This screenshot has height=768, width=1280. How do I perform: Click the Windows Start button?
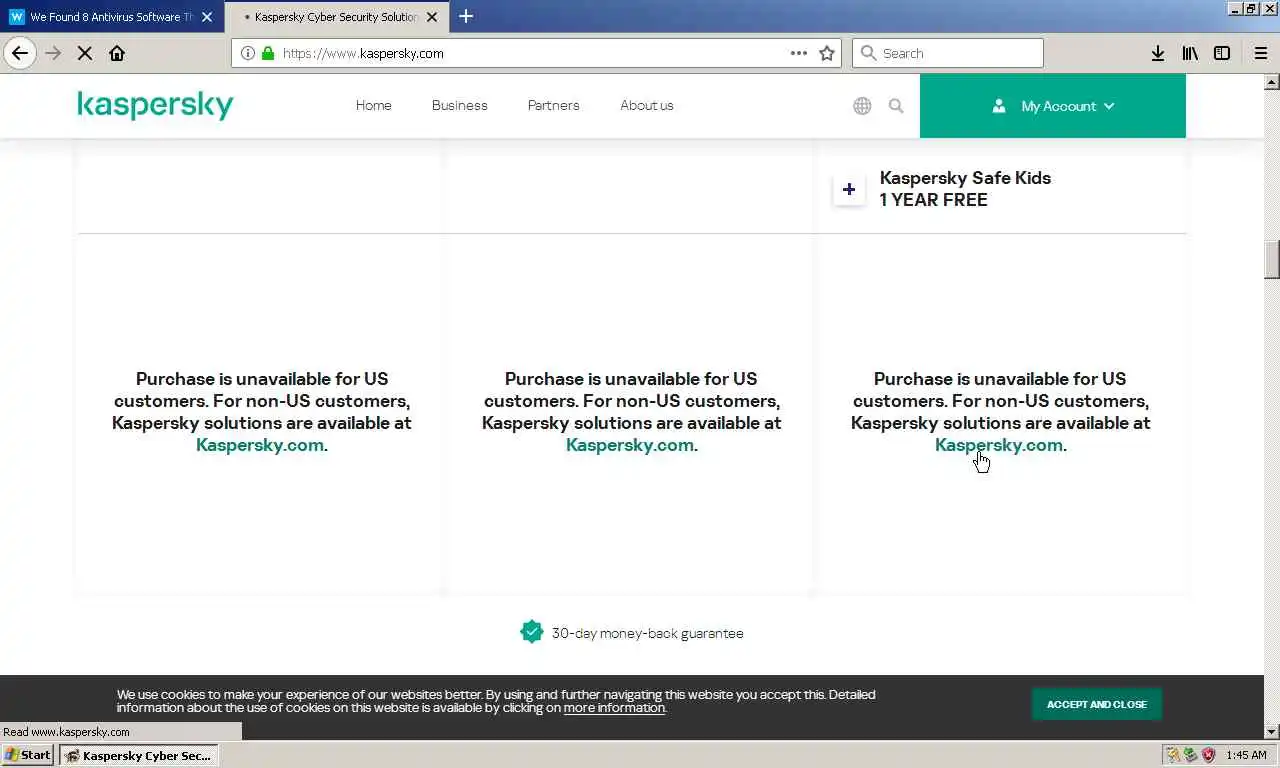[x=28, y=755]
